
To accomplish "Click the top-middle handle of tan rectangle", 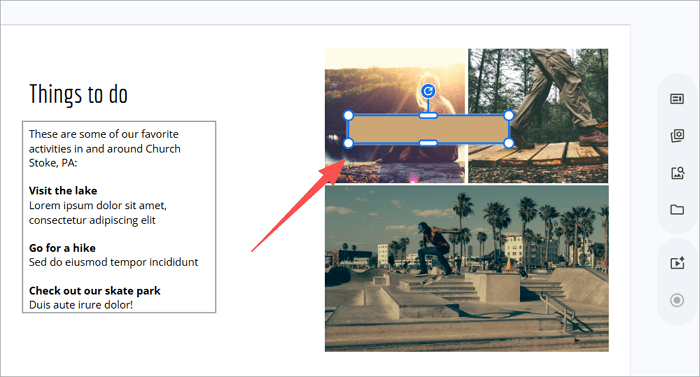I will click(x=428, y=116).
